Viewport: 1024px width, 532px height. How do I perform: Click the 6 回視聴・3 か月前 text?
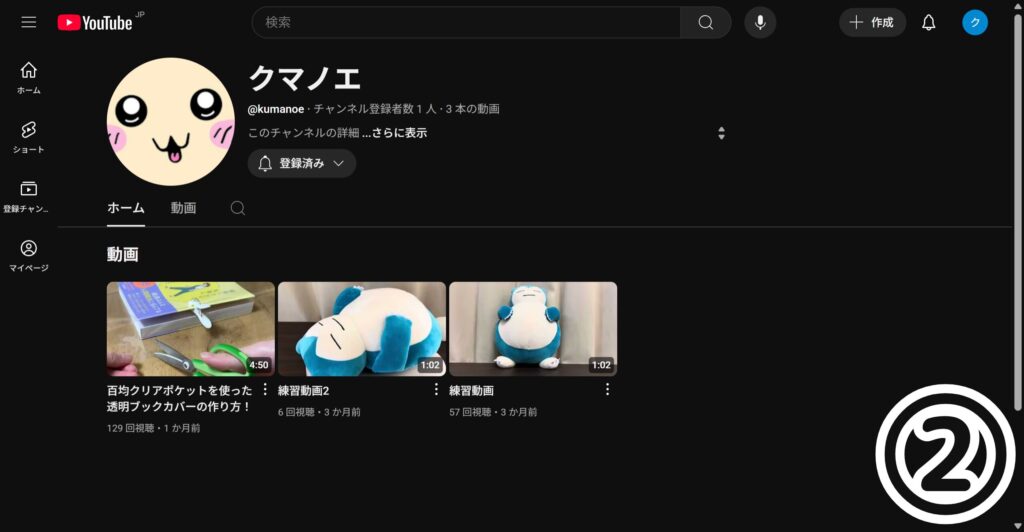(319, 412)
